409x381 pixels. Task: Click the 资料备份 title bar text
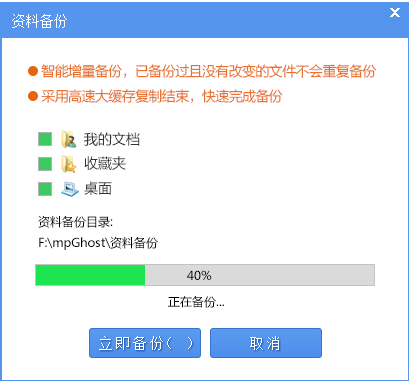[x=39, y=21]
